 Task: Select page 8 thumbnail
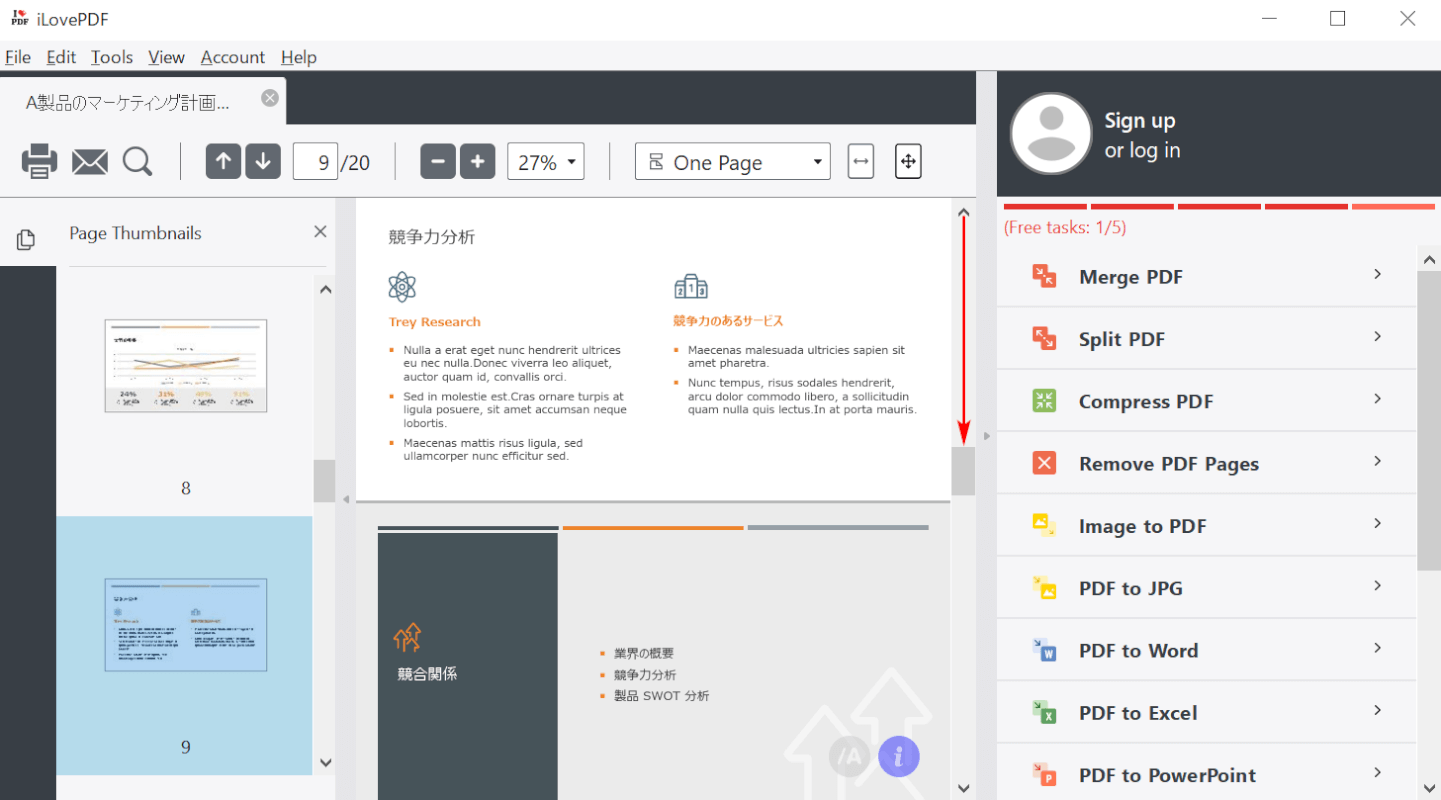pos(185,366)
